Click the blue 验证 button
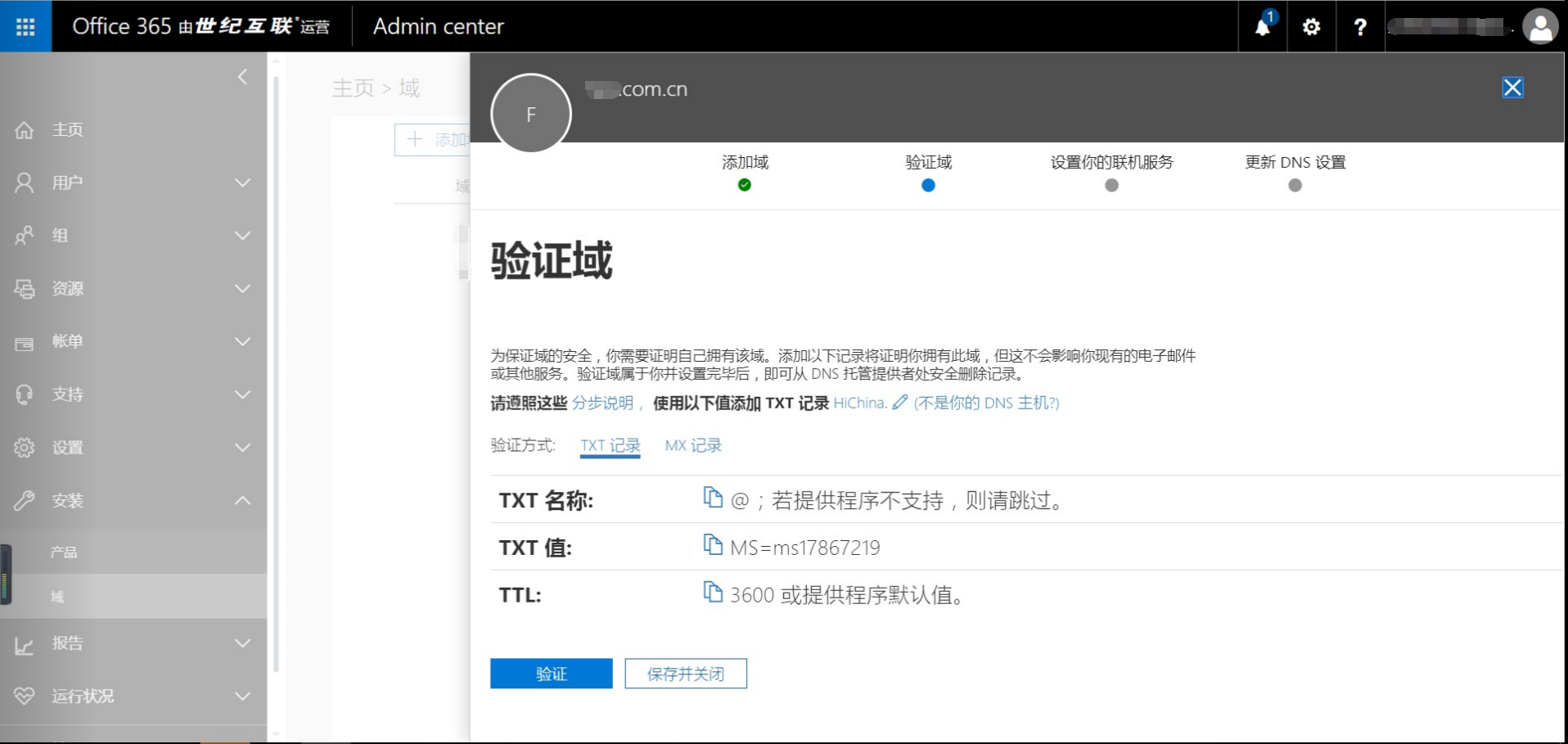1568x744 pixels. (551, 674)
